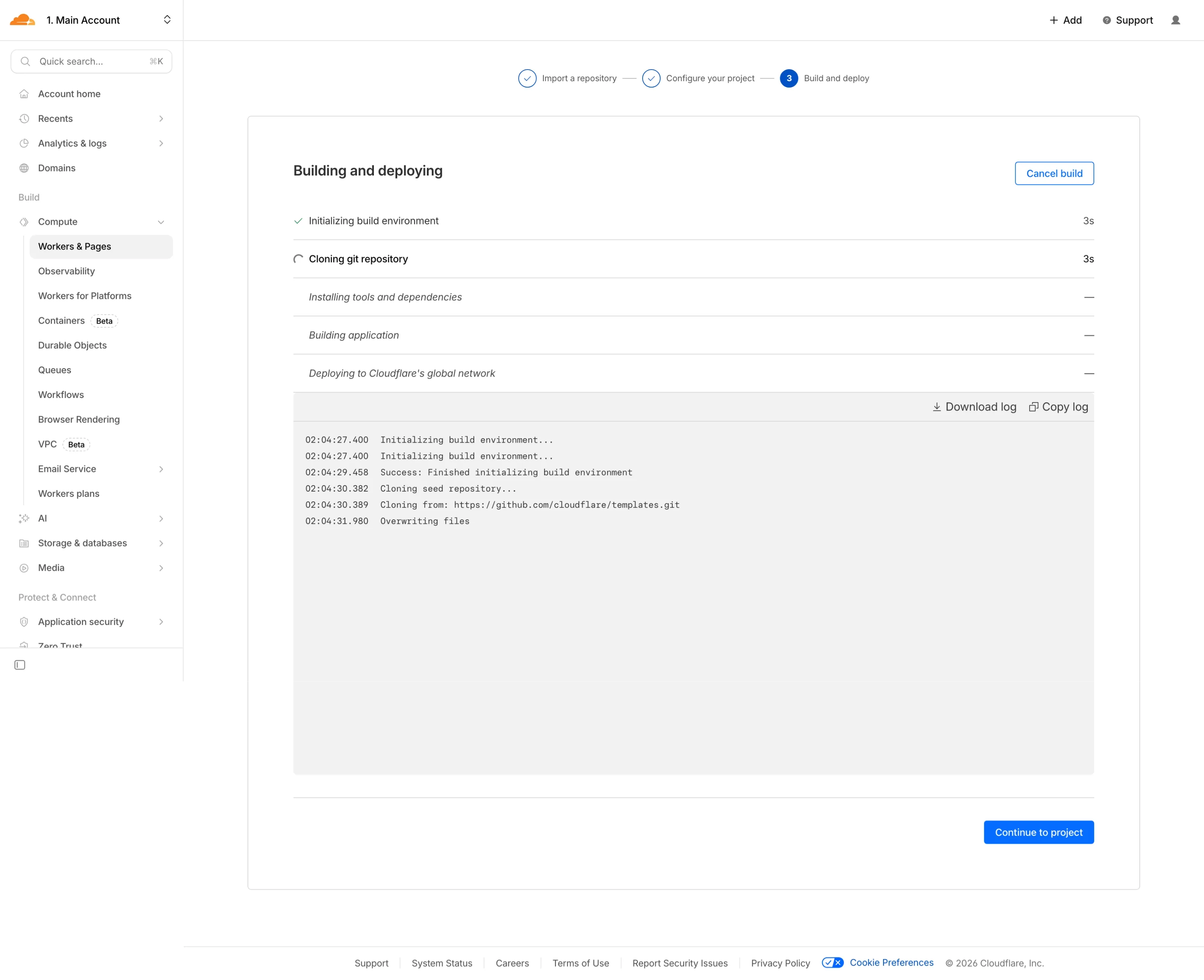This screenshot has width=1204, height=980.
Task: Expand the AI section chevron
Action: pos(161,518)
